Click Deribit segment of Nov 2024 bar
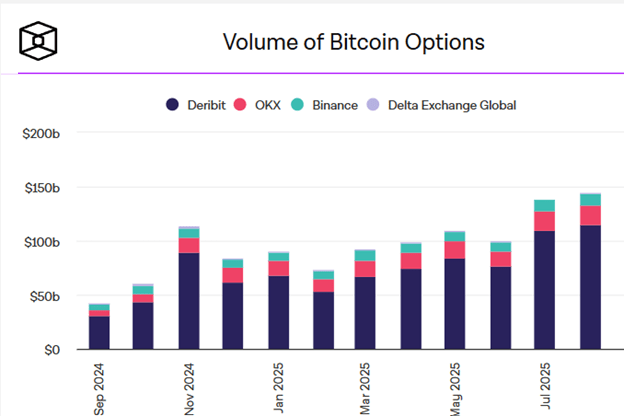Screen dimensions: 624x416 pyautogui.click(x=188, y=300)
